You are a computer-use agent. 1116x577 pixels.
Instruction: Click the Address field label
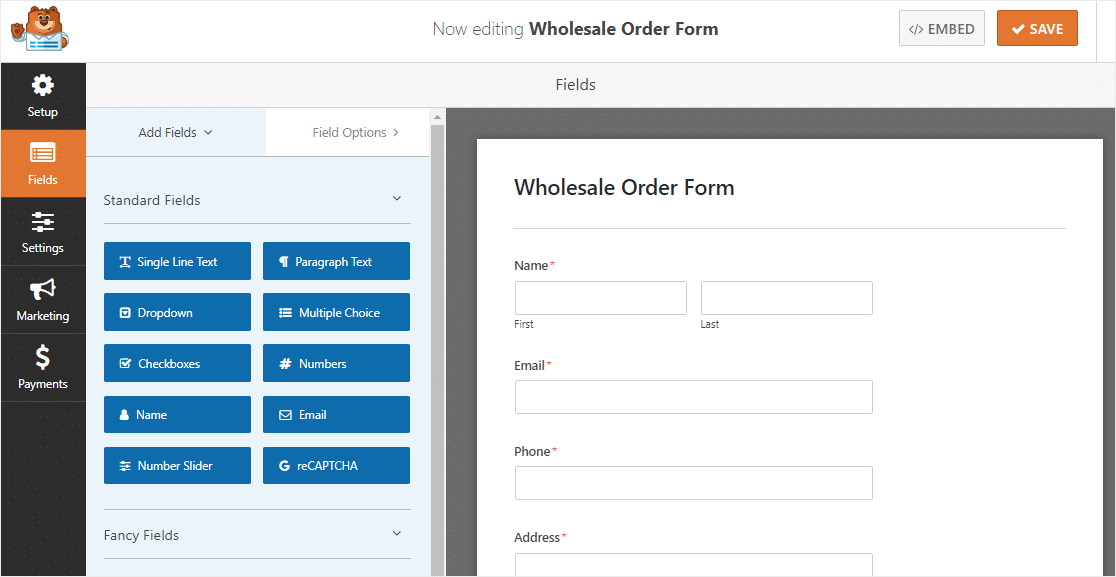537,538
